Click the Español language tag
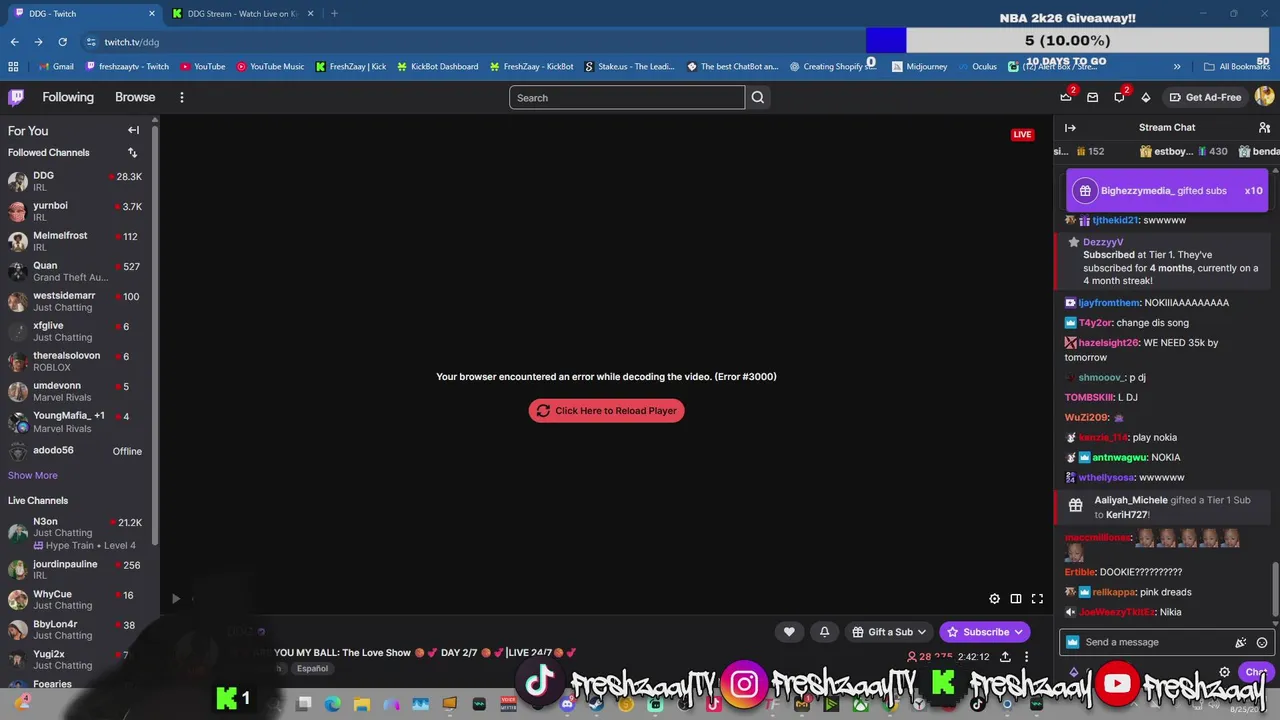 [x=312, y=668]
